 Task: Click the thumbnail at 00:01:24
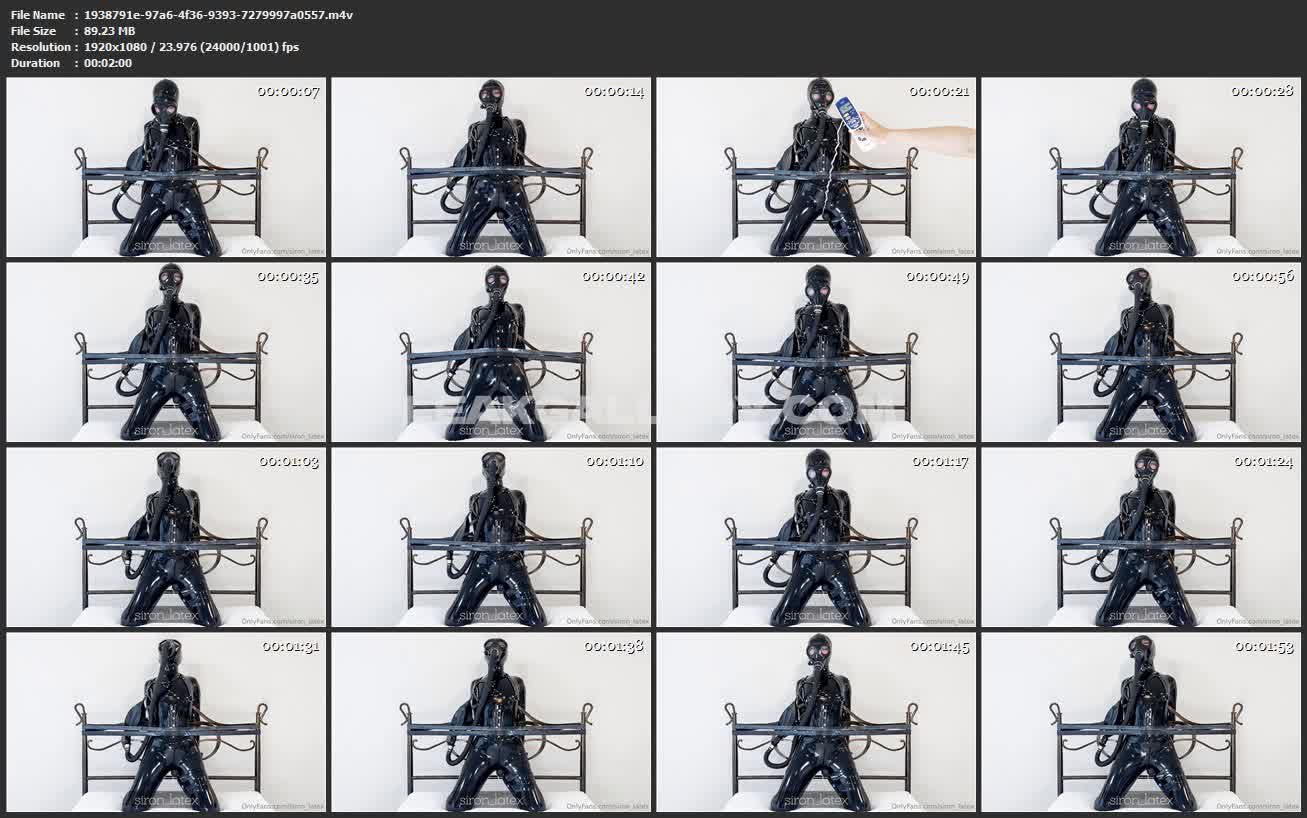[x=1141, y=537]
